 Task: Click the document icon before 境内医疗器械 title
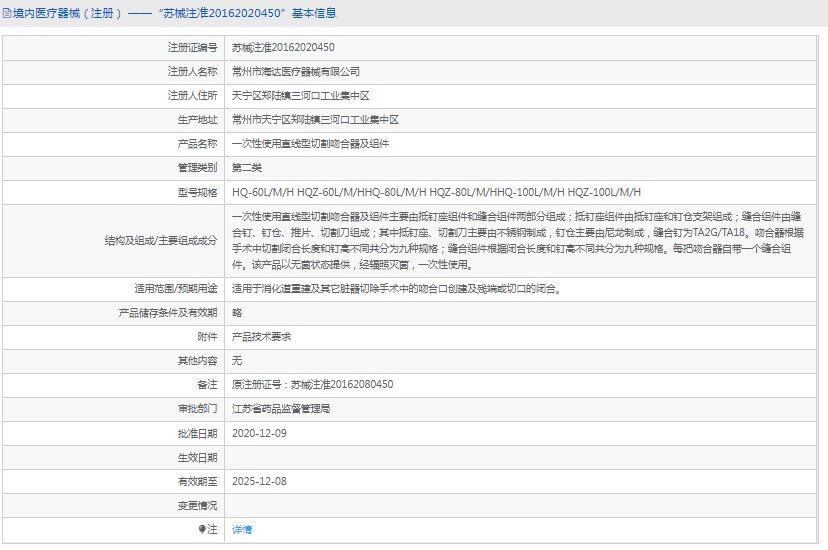click(7, 13)
